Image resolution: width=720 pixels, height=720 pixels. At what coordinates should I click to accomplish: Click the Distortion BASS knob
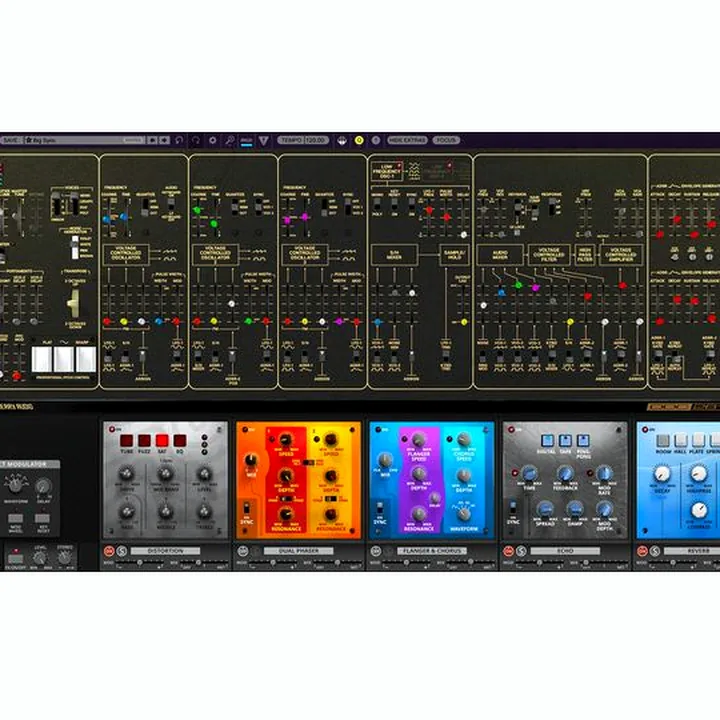pos(127,511)
